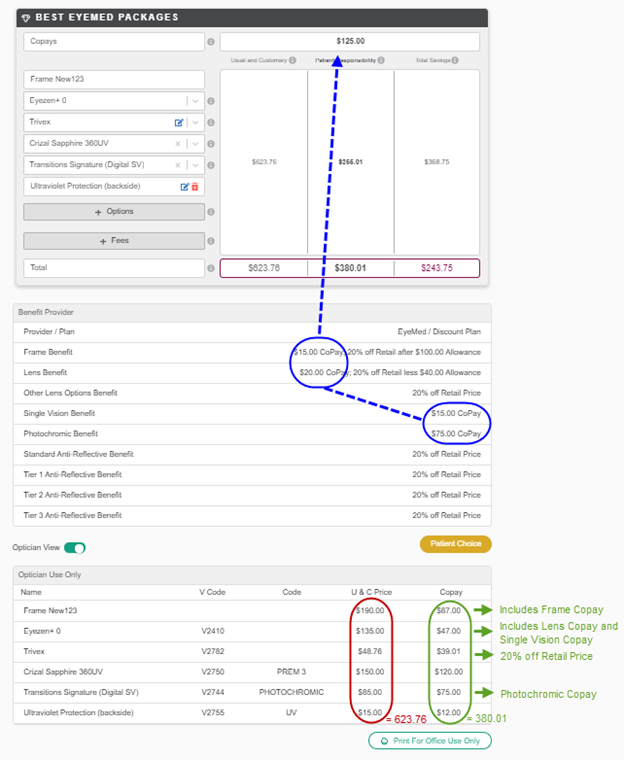Viewport: 624px width, 760px height.
Task: Select the $243.75 total savings value
Action: 437,268
